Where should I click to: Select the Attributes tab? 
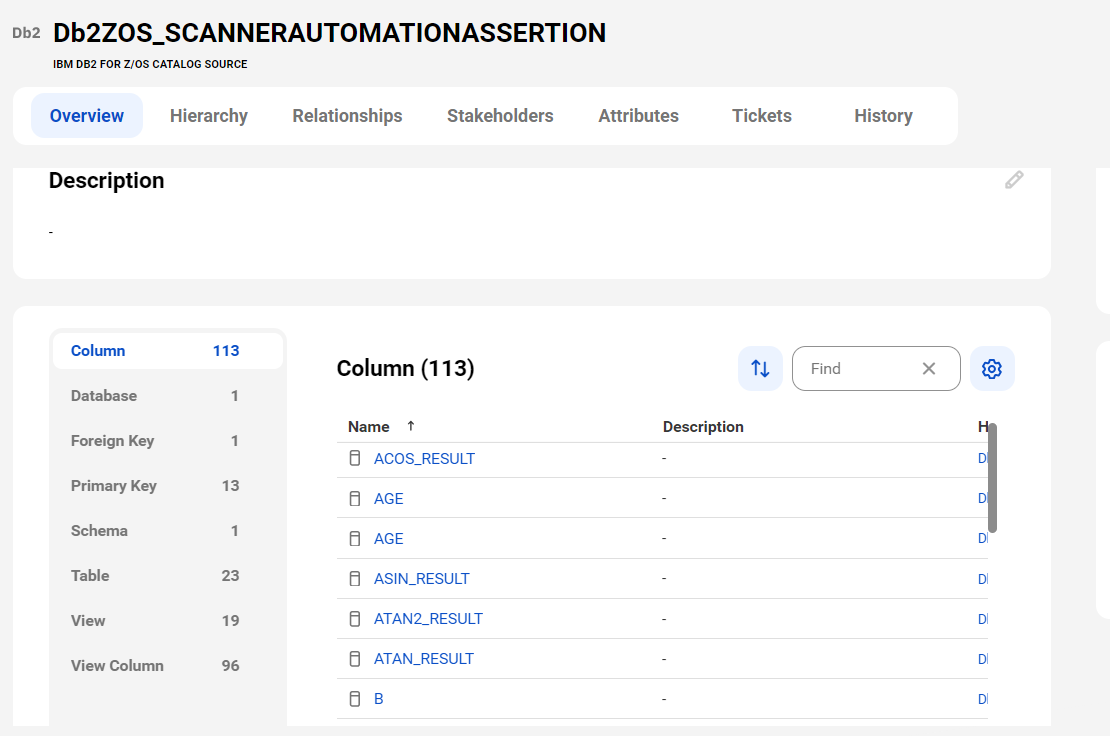(x=639, y=116)
